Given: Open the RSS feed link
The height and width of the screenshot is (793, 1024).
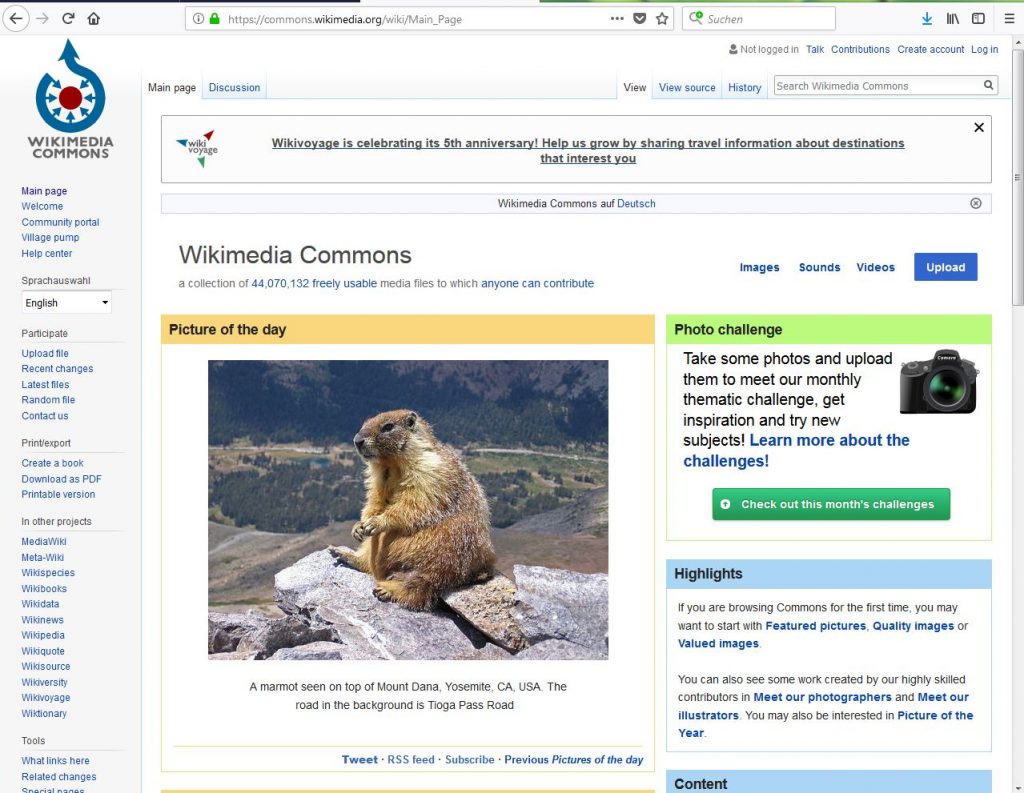Looking at the screenshot, I should coord(411,760).
